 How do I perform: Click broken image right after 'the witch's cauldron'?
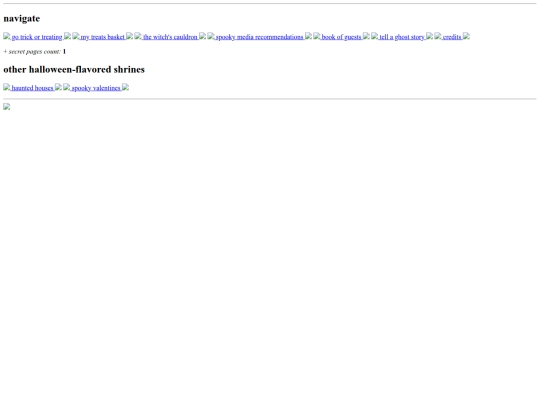[202, 36]
